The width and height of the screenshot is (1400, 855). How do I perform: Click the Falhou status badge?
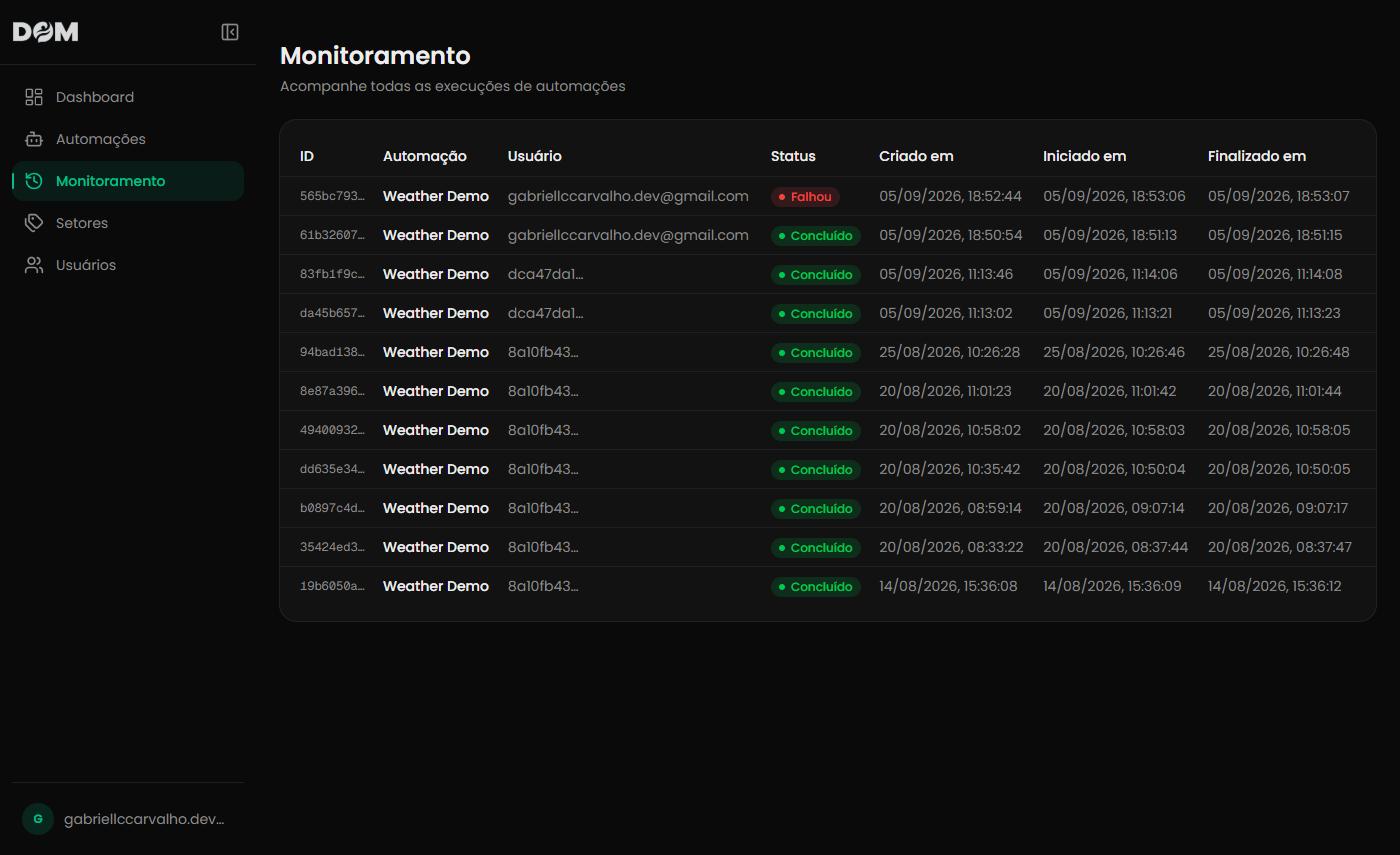(x=805, y=197)
